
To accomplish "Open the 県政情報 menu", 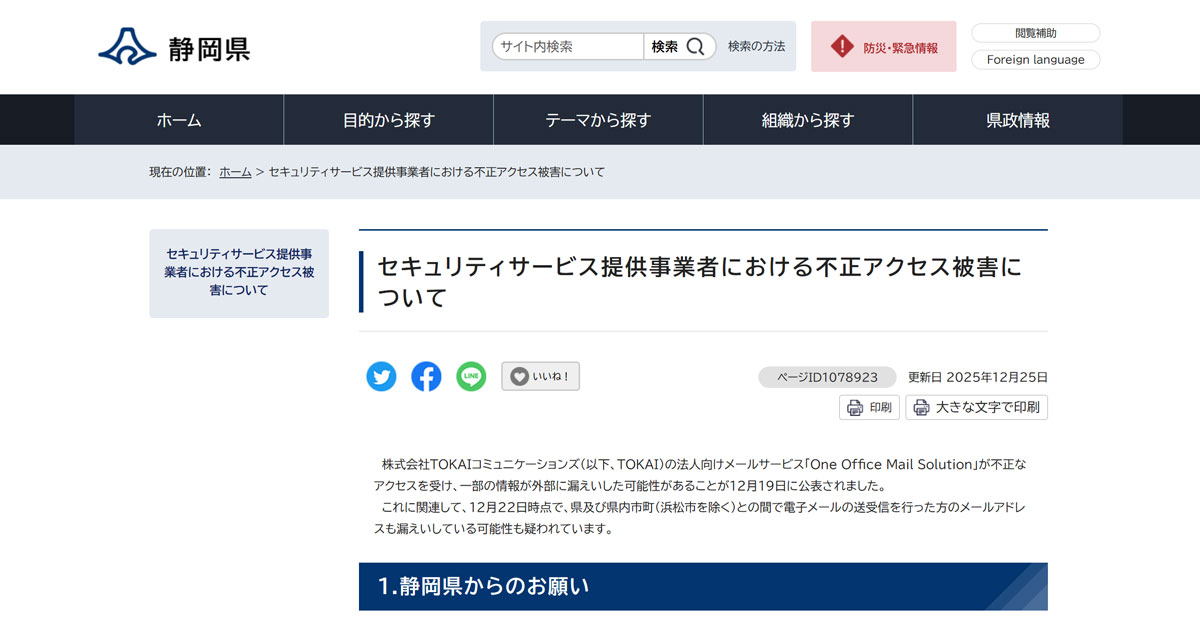I will (1016, 119).
